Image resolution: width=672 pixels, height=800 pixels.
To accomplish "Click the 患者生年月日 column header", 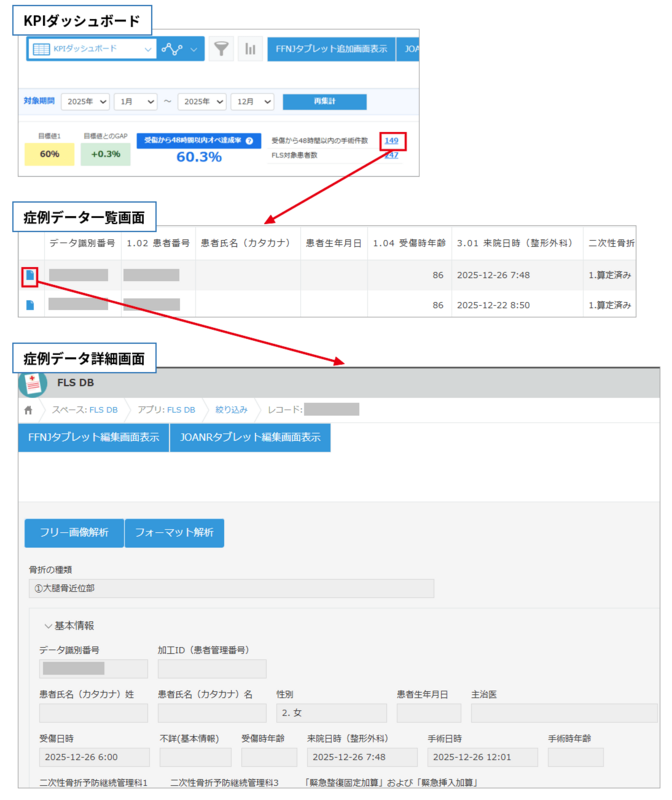I will tap(334, 243).
